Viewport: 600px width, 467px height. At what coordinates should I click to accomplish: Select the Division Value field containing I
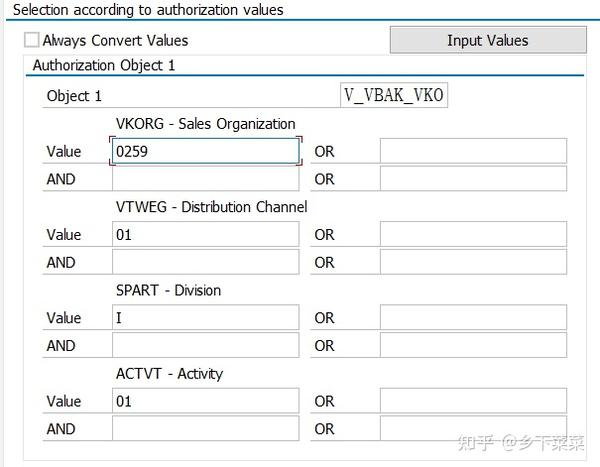click(205, 318)
